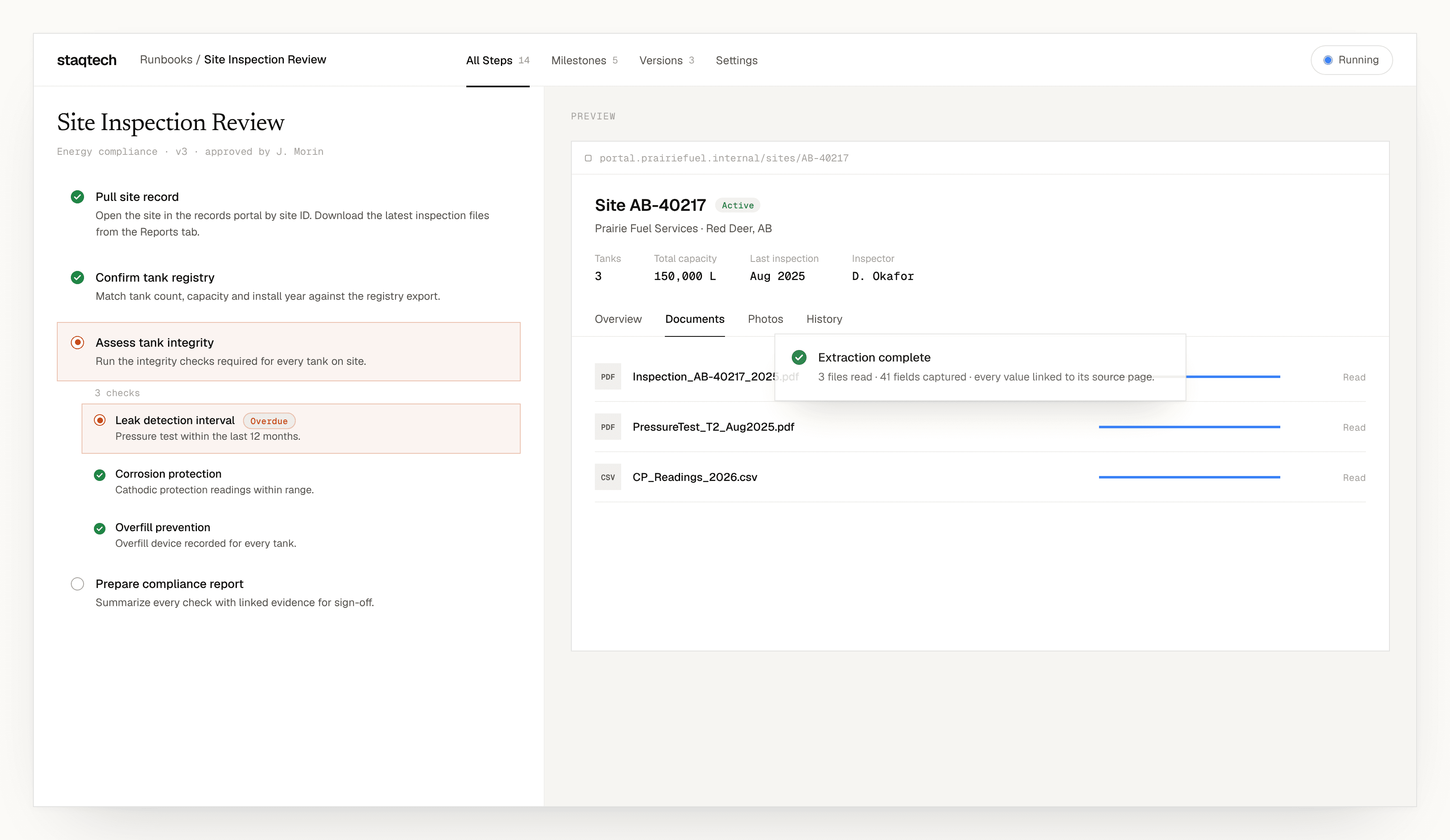
Task: Select the Corrosion protection check title
Action: [x=168, y=474]
